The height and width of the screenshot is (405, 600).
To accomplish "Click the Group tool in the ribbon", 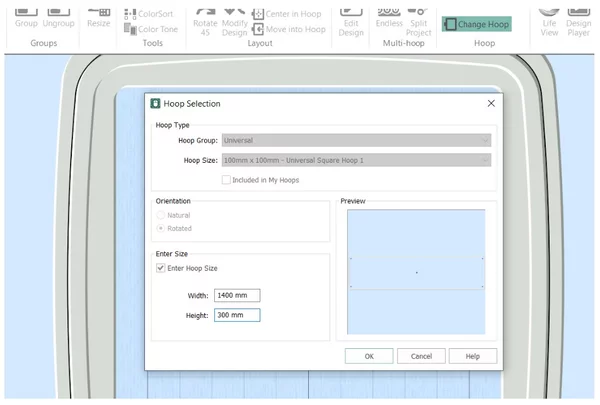I will [26, 18].
